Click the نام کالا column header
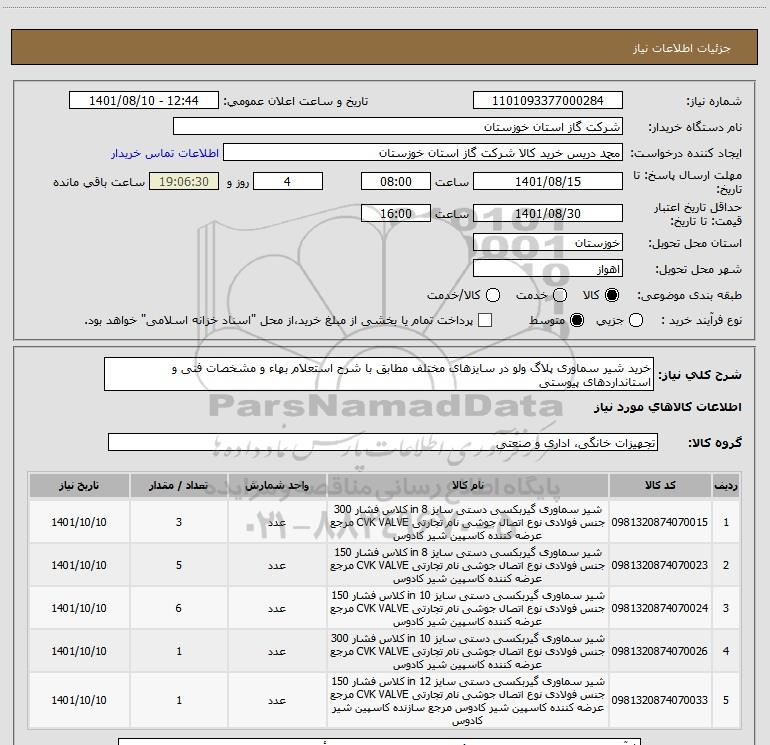Viewport: 770px width, 745px height. pos(468,485)
